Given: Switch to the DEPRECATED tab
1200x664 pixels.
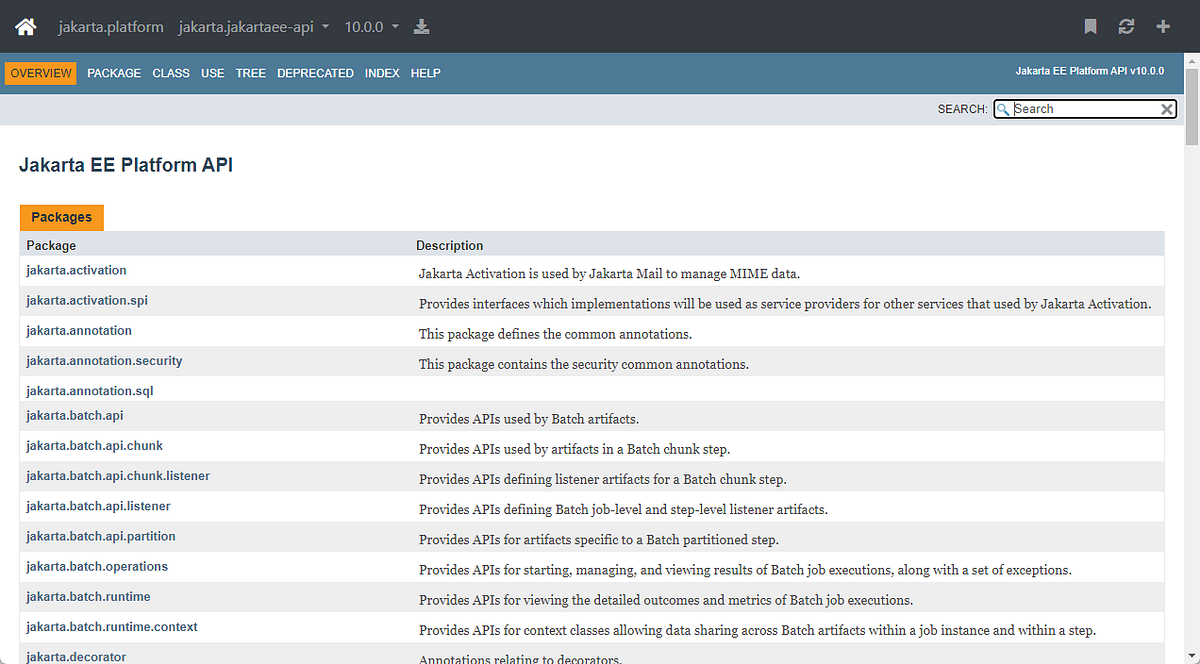Looking at the screenshot, I should click(x=315, y=72).
